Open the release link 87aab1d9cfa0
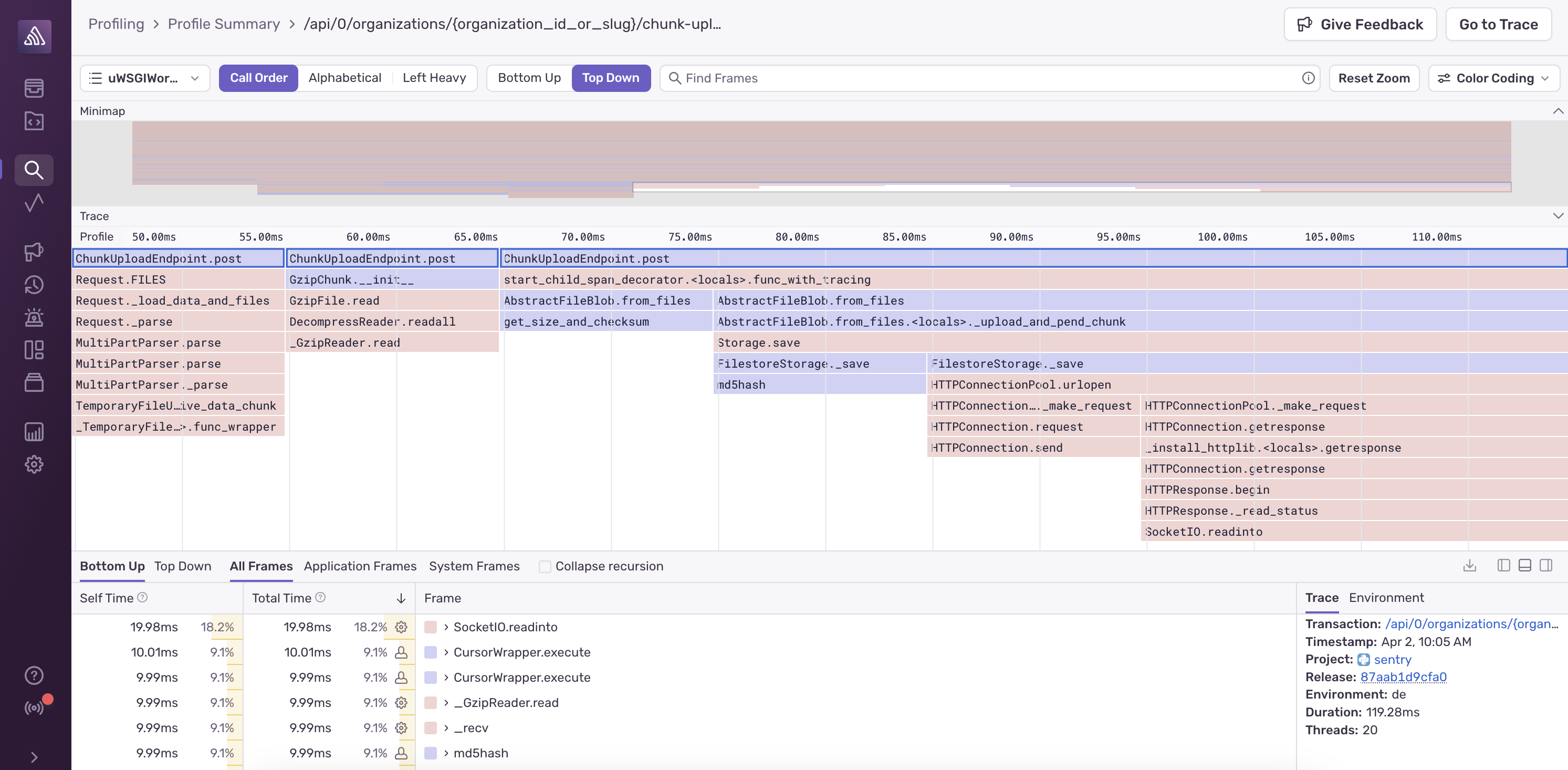This screenshot has height=770, width=1568. click(x=1403, y=677)
